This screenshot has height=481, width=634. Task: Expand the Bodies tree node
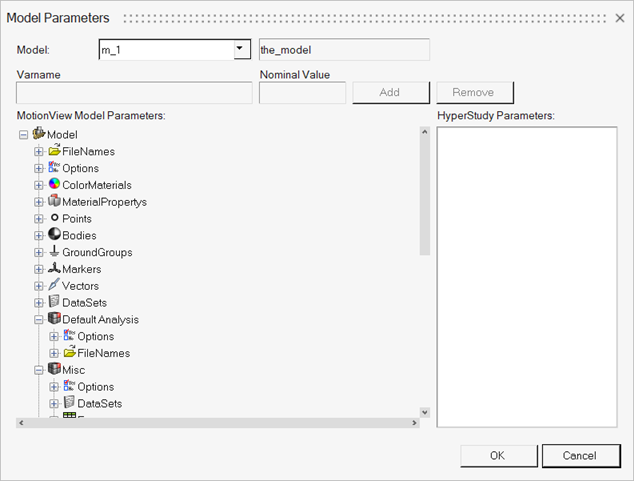(x=39, y=235)
